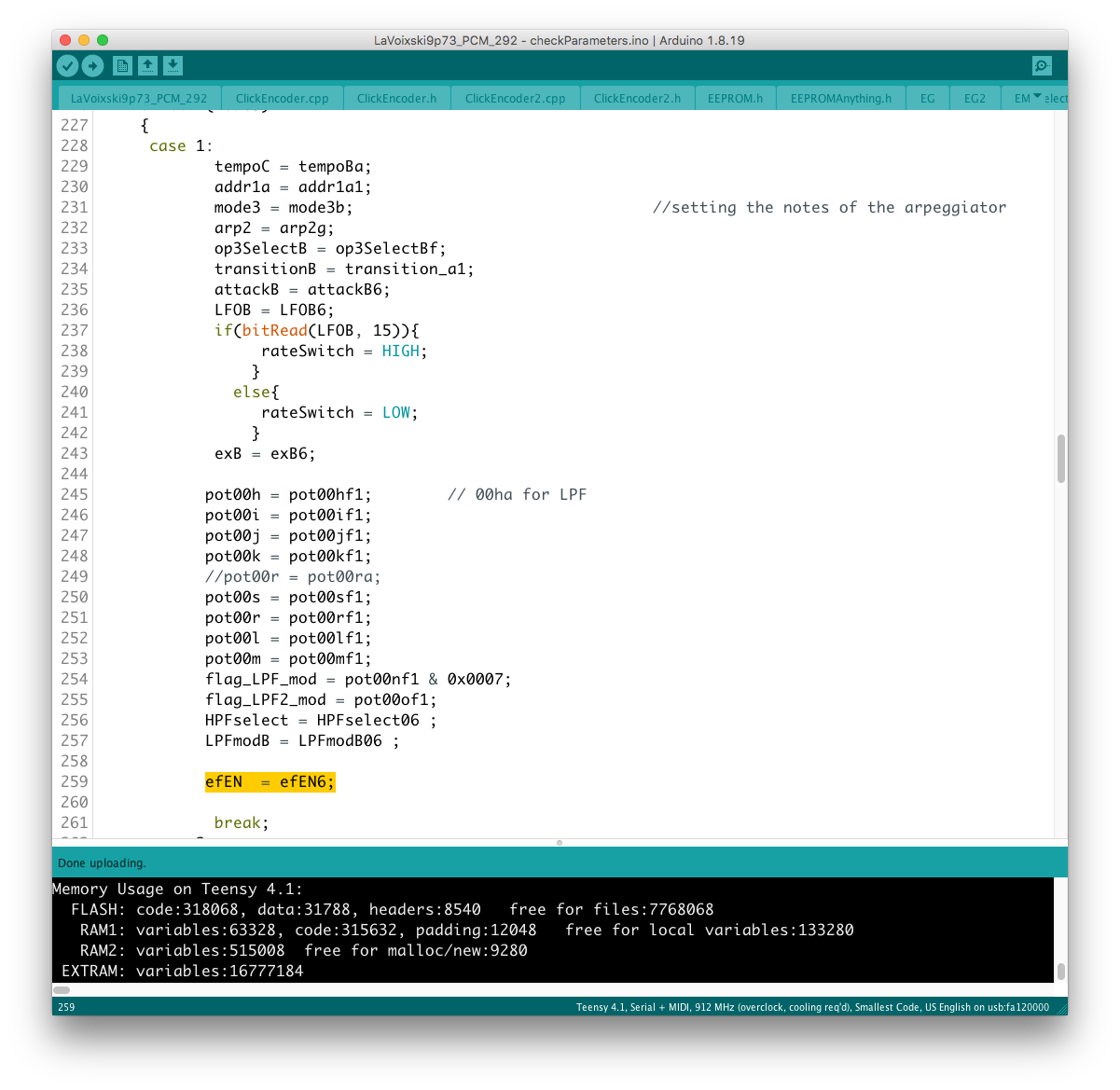This screenshot has width=1120, height=1090.
Task: Click the Upload arrow icon
Action: coord(92,65)
